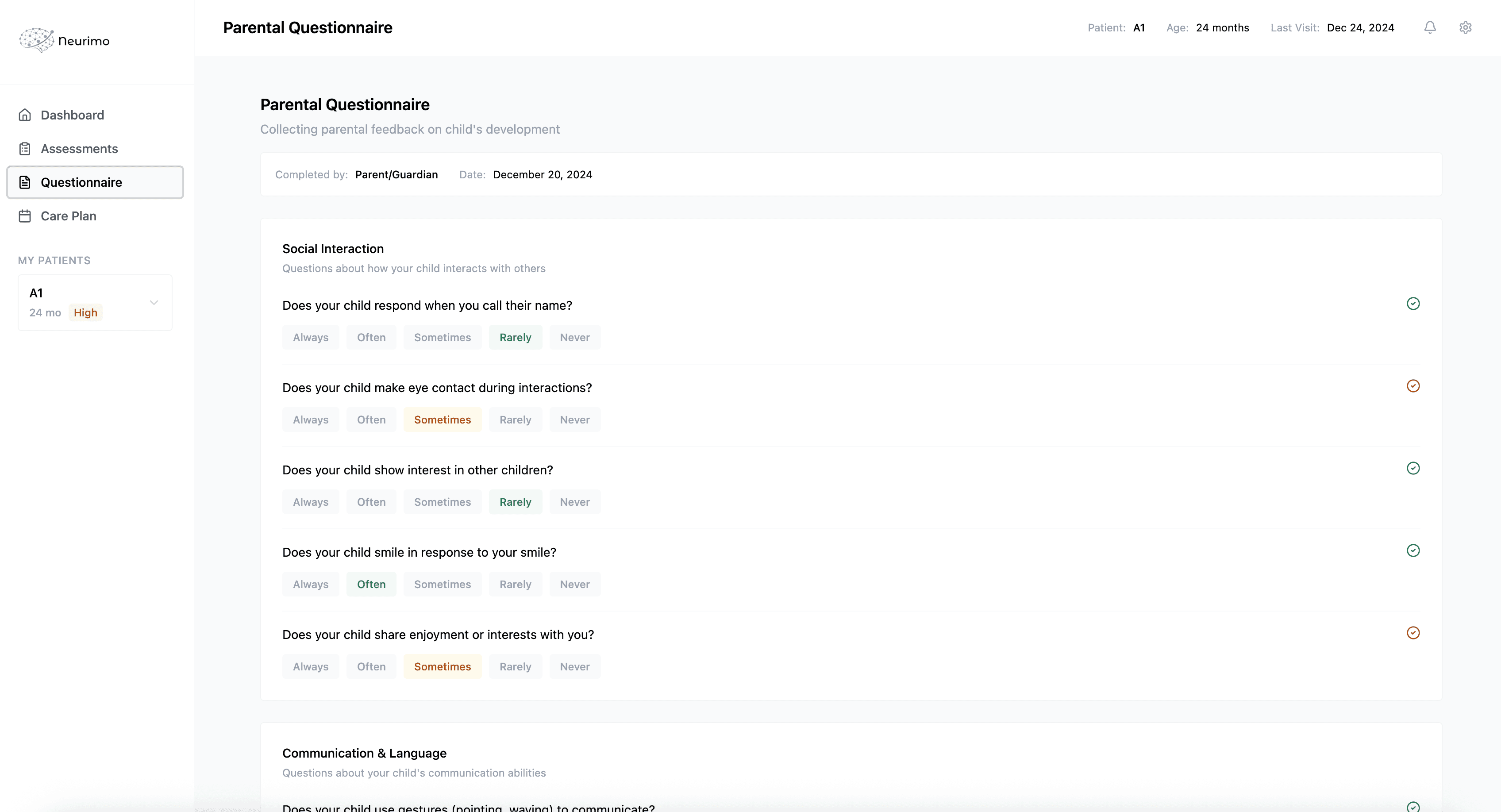Viewport: 1501px width, 812px height.
Task: Go to Assessments in the sidebar
Action: [79, 149]
